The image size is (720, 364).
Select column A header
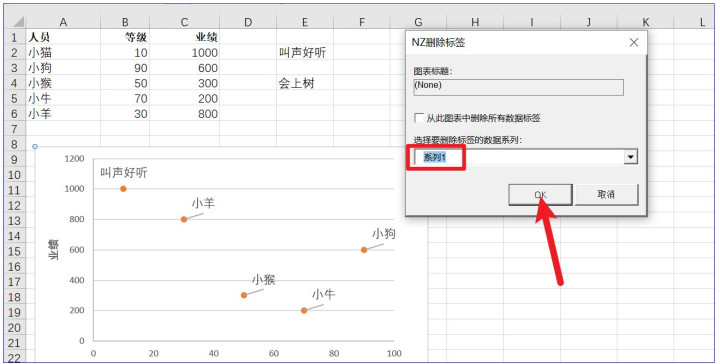tap(63, 22)
